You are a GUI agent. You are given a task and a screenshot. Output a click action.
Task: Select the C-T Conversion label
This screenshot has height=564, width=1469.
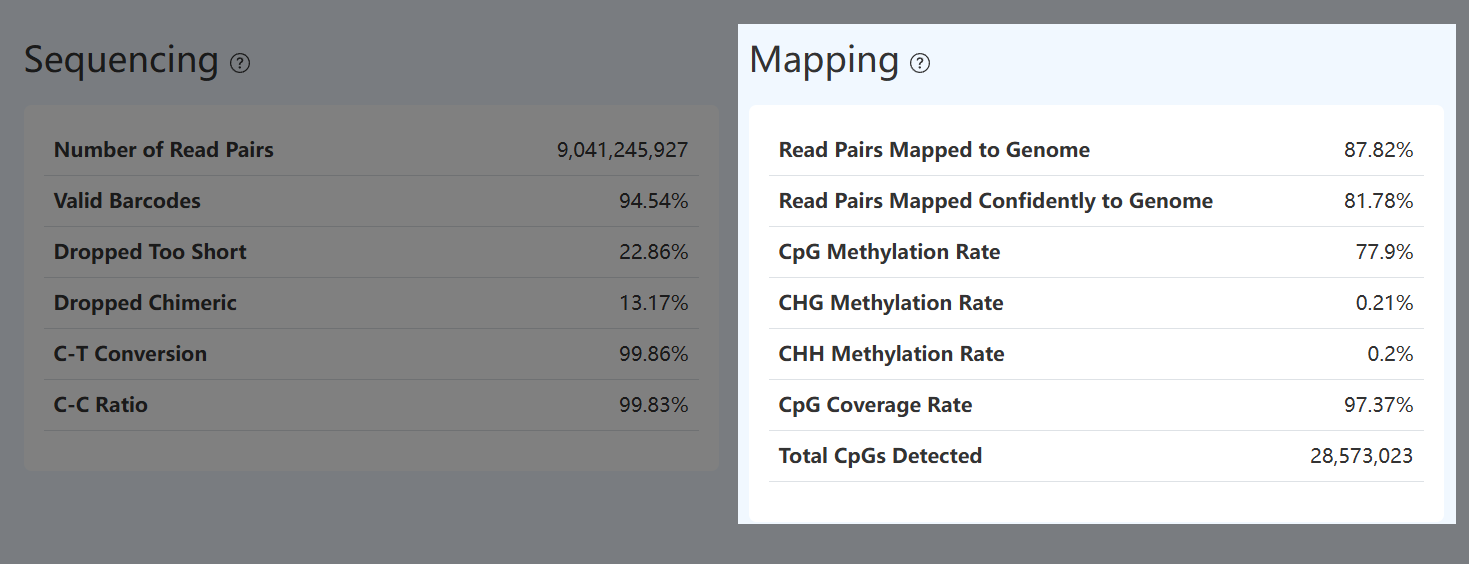(130, 354)
